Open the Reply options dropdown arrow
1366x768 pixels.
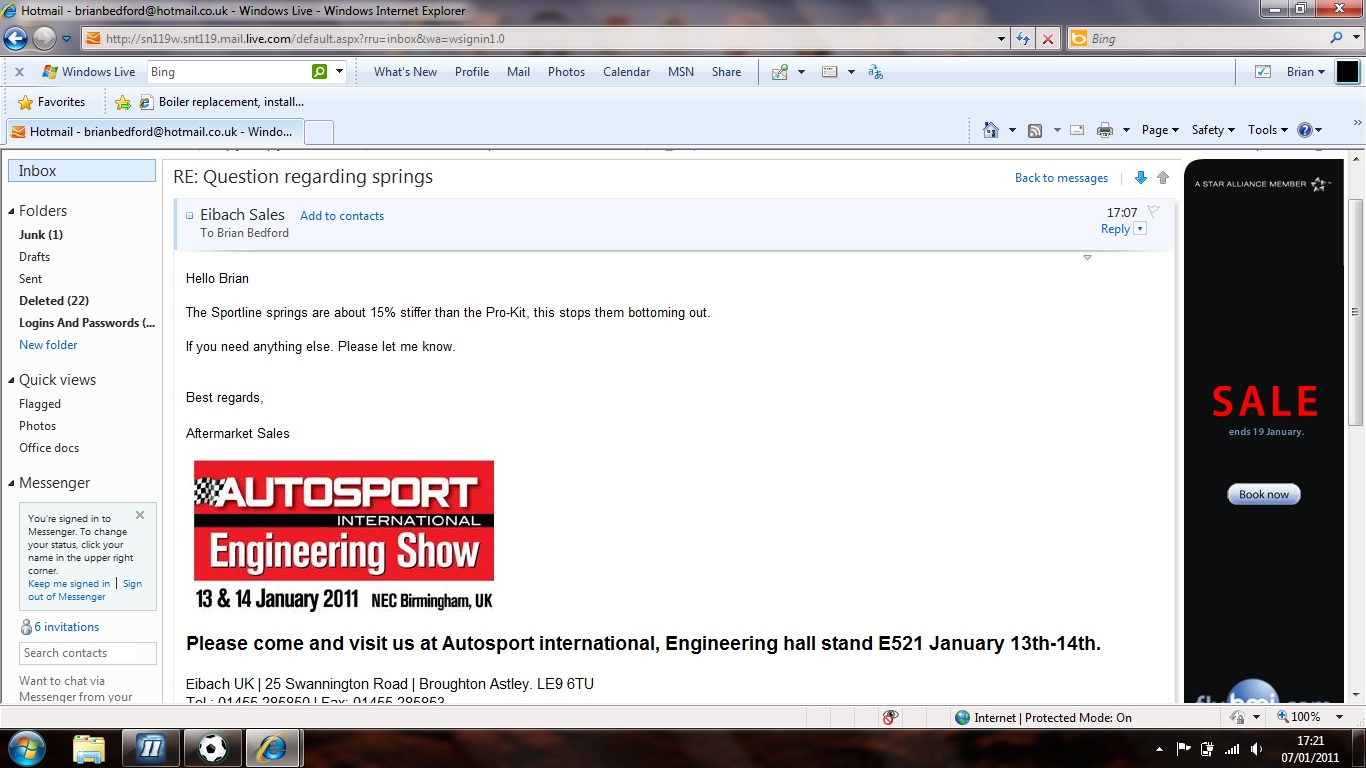[1140, 229]
